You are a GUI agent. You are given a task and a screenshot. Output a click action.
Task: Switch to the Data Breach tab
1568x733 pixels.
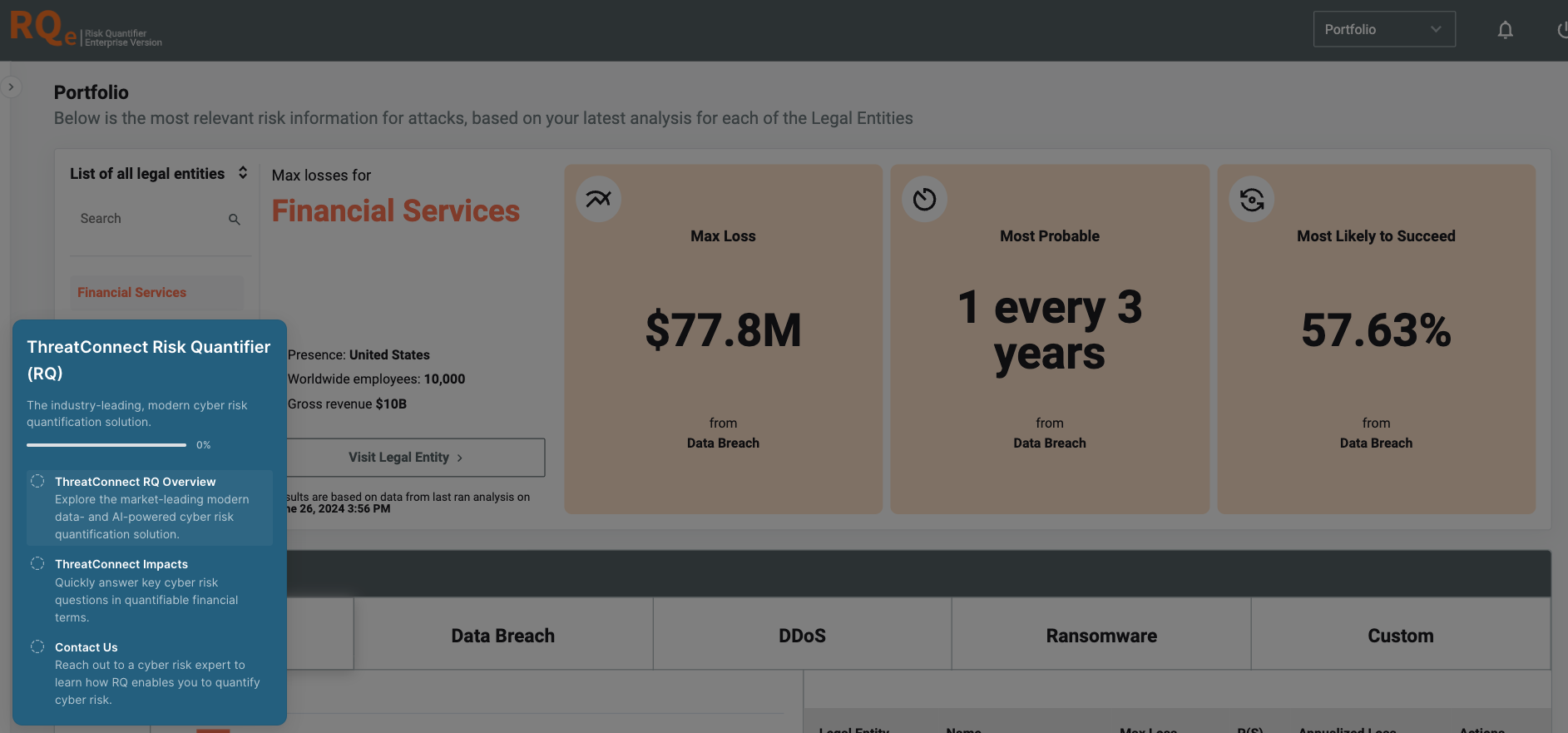503,635
